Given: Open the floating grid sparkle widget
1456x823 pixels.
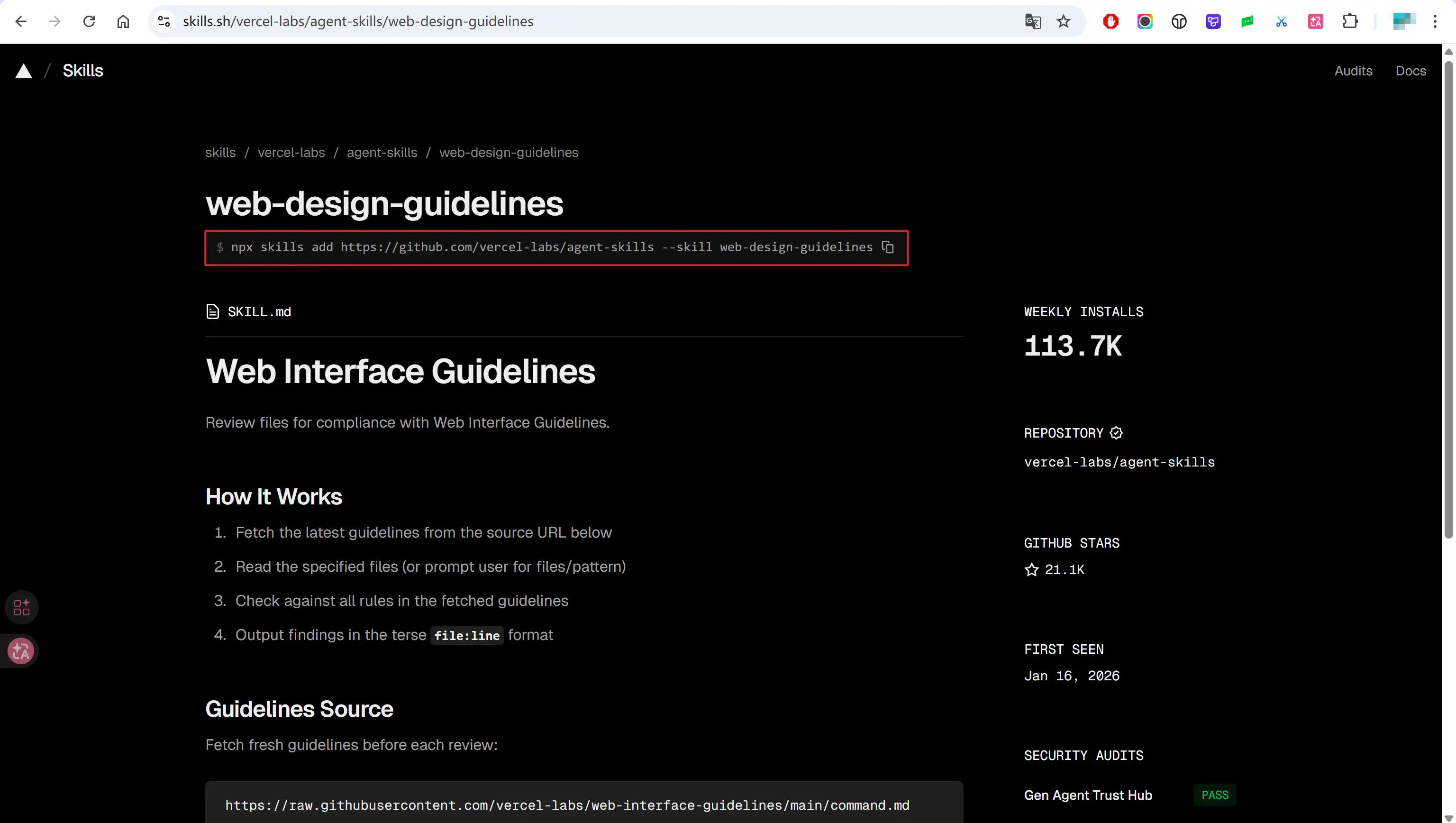Looking at the screenshot, I should 21,608.
